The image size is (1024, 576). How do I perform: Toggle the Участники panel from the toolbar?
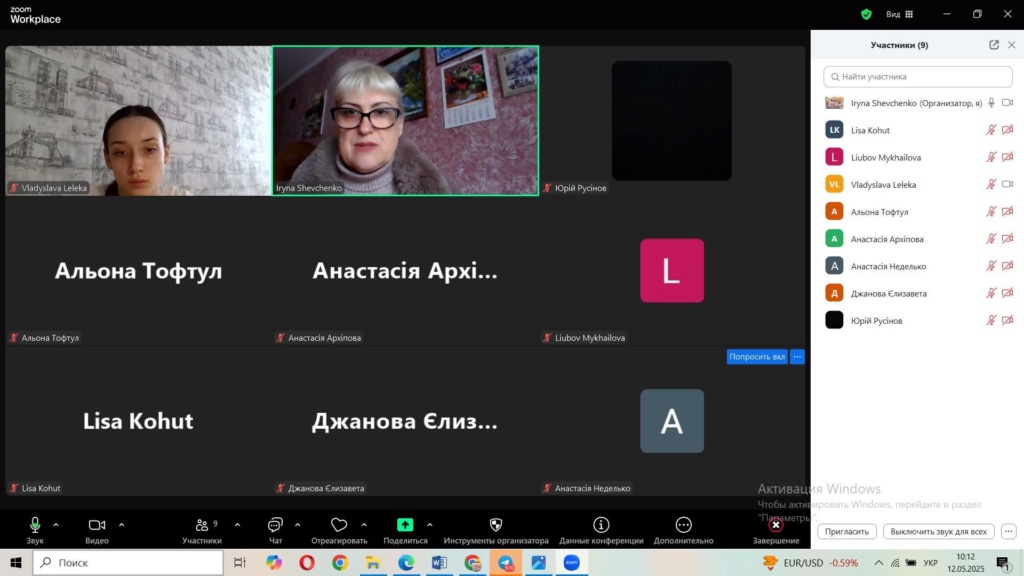tap(202, 530)
